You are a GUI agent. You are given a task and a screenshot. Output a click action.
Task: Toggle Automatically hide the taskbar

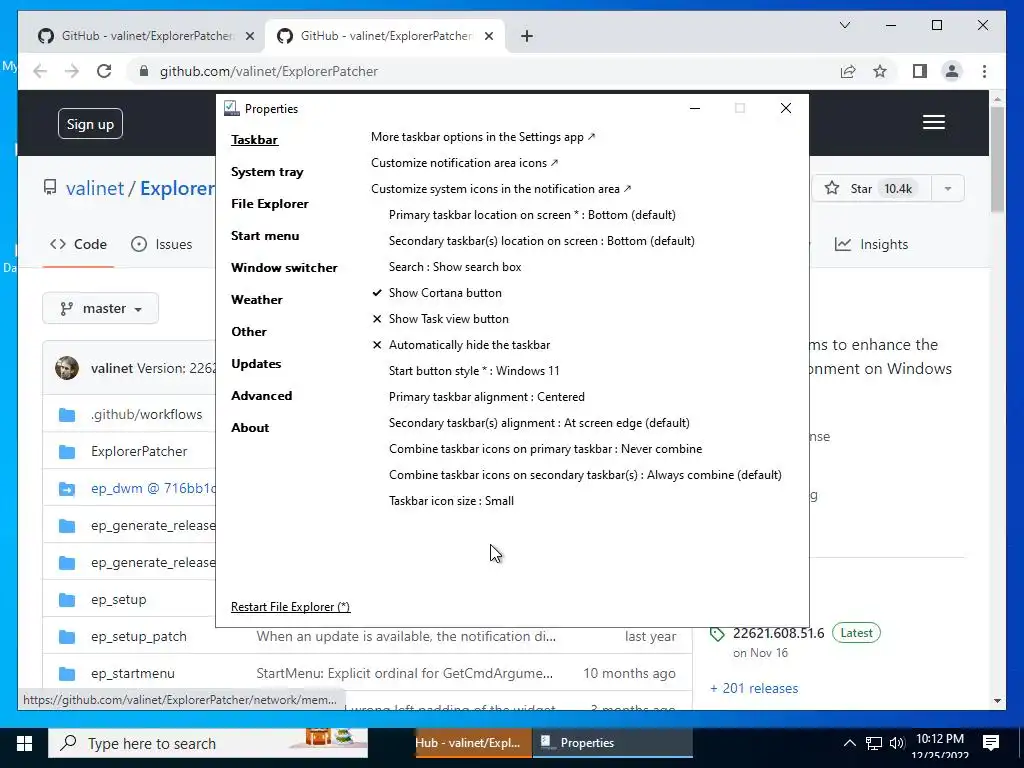[x=461, y=345]
